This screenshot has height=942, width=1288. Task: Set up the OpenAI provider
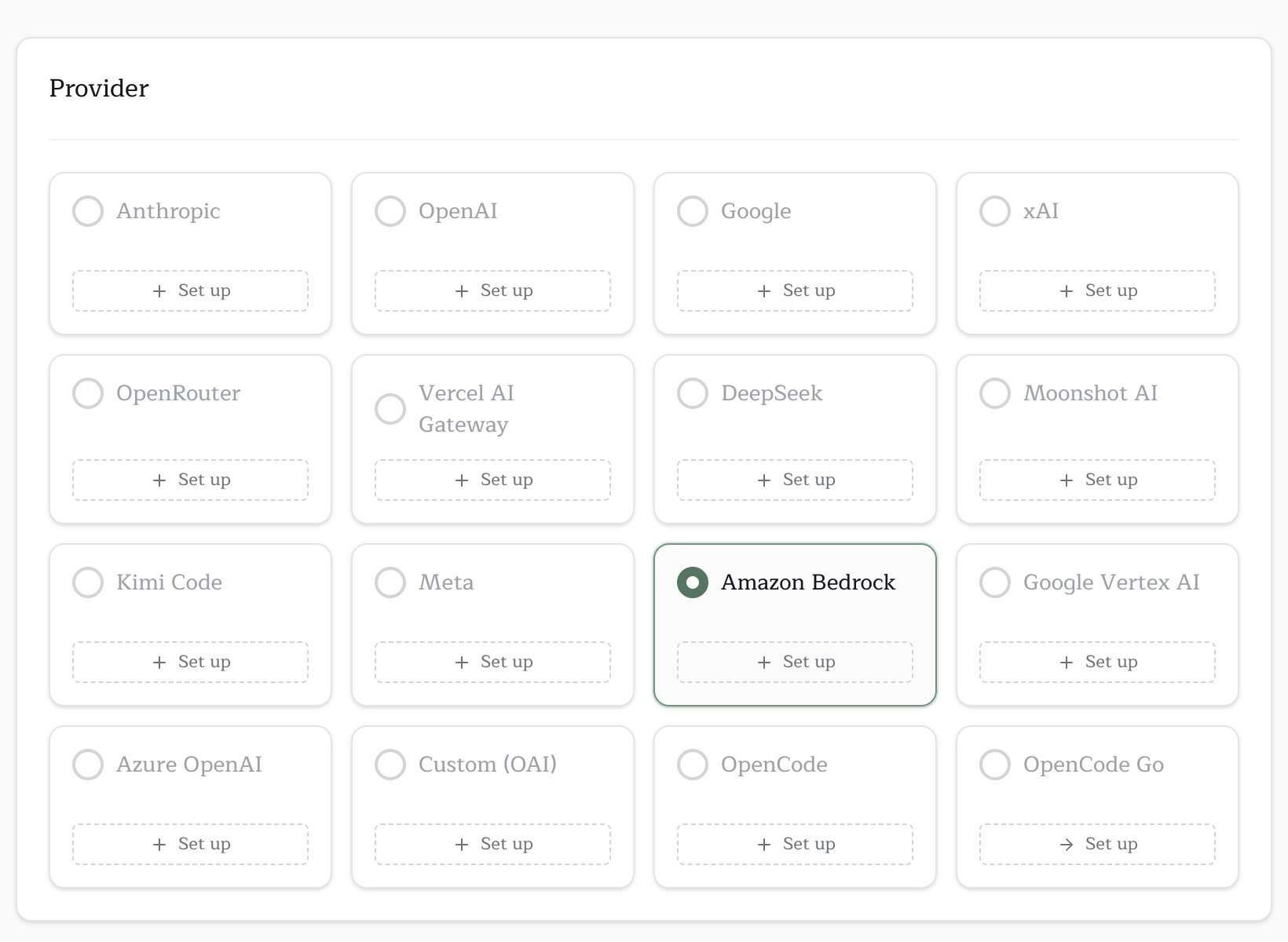pos(493,291)
